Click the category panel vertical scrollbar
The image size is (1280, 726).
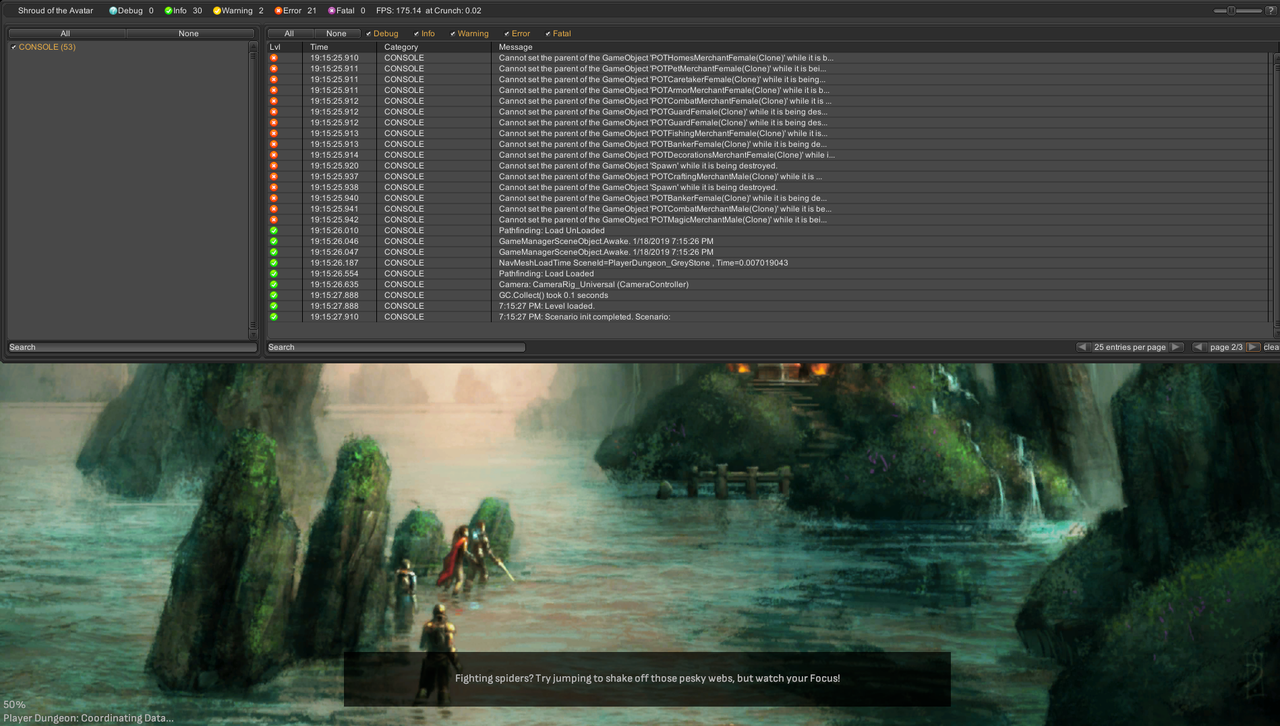click(253, 188)
